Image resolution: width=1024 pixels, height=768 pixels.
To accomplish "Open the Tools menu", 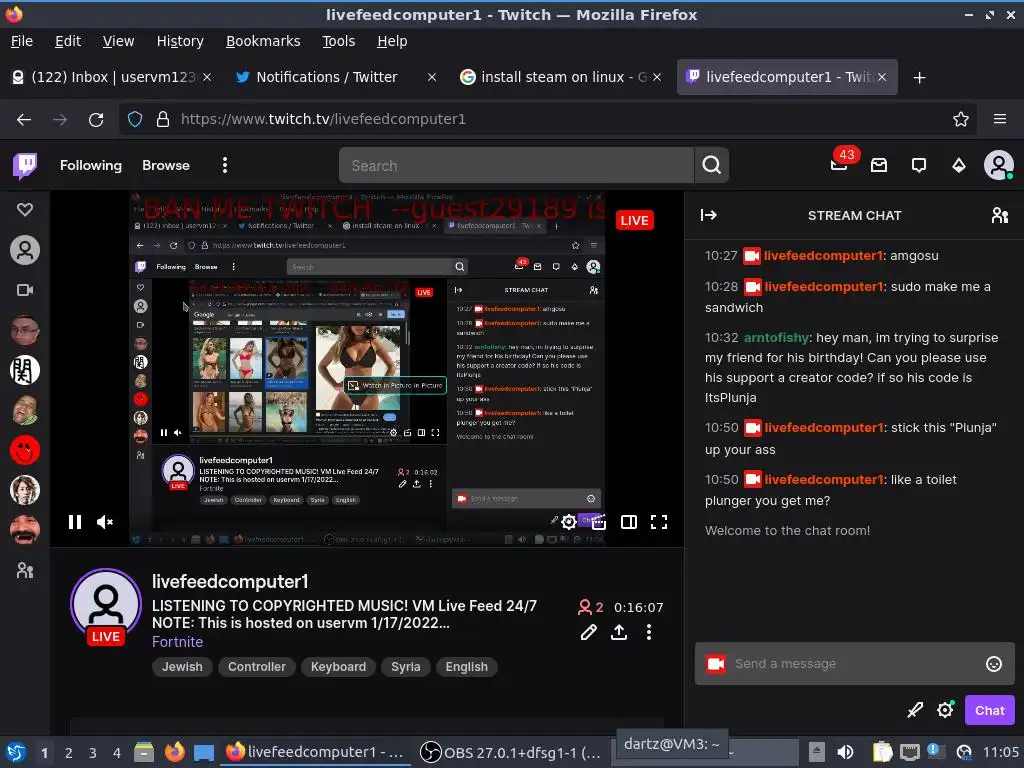I will click(x=338, y=41).
